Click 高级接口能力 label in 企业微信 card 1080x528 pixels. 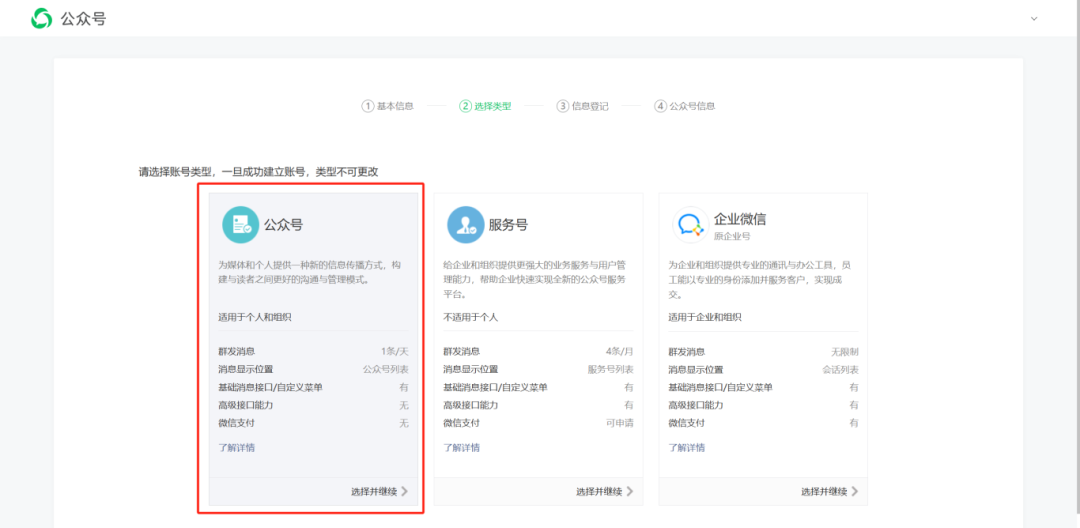696,405
